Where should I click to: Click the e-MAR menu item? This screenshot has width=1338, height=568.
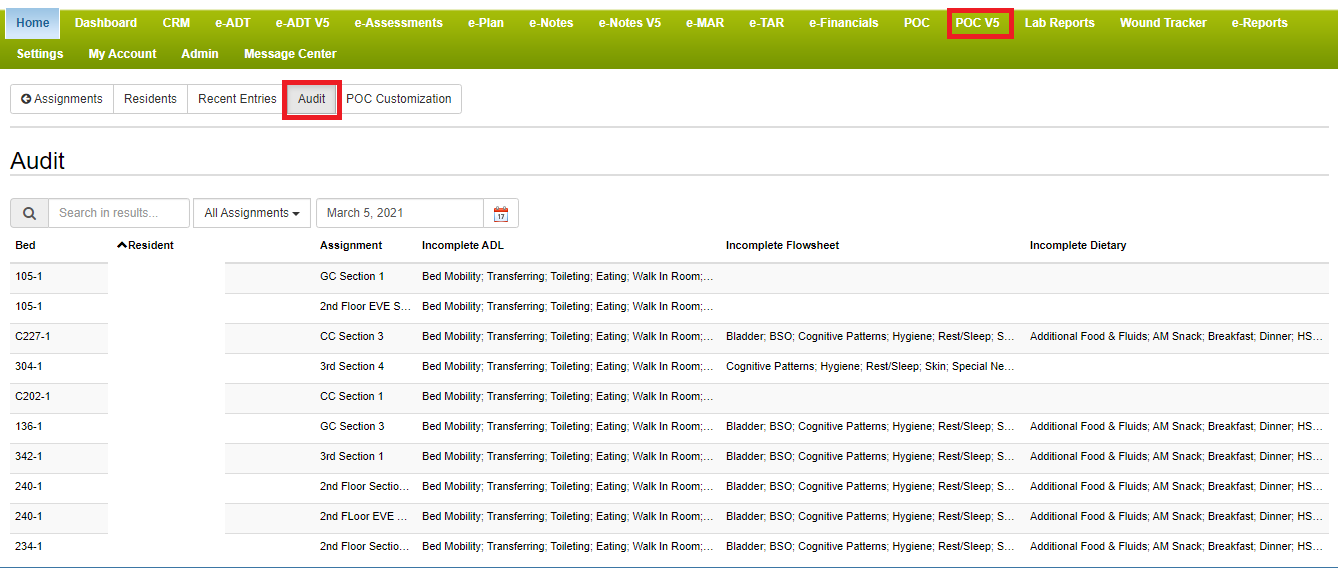pyautogui.click(x=705, y=23)
